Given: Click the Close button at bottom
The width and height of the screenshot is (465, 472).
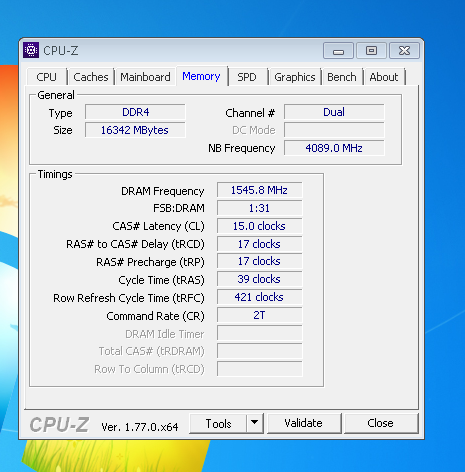Looking at the screenshot, I should 380,423.
